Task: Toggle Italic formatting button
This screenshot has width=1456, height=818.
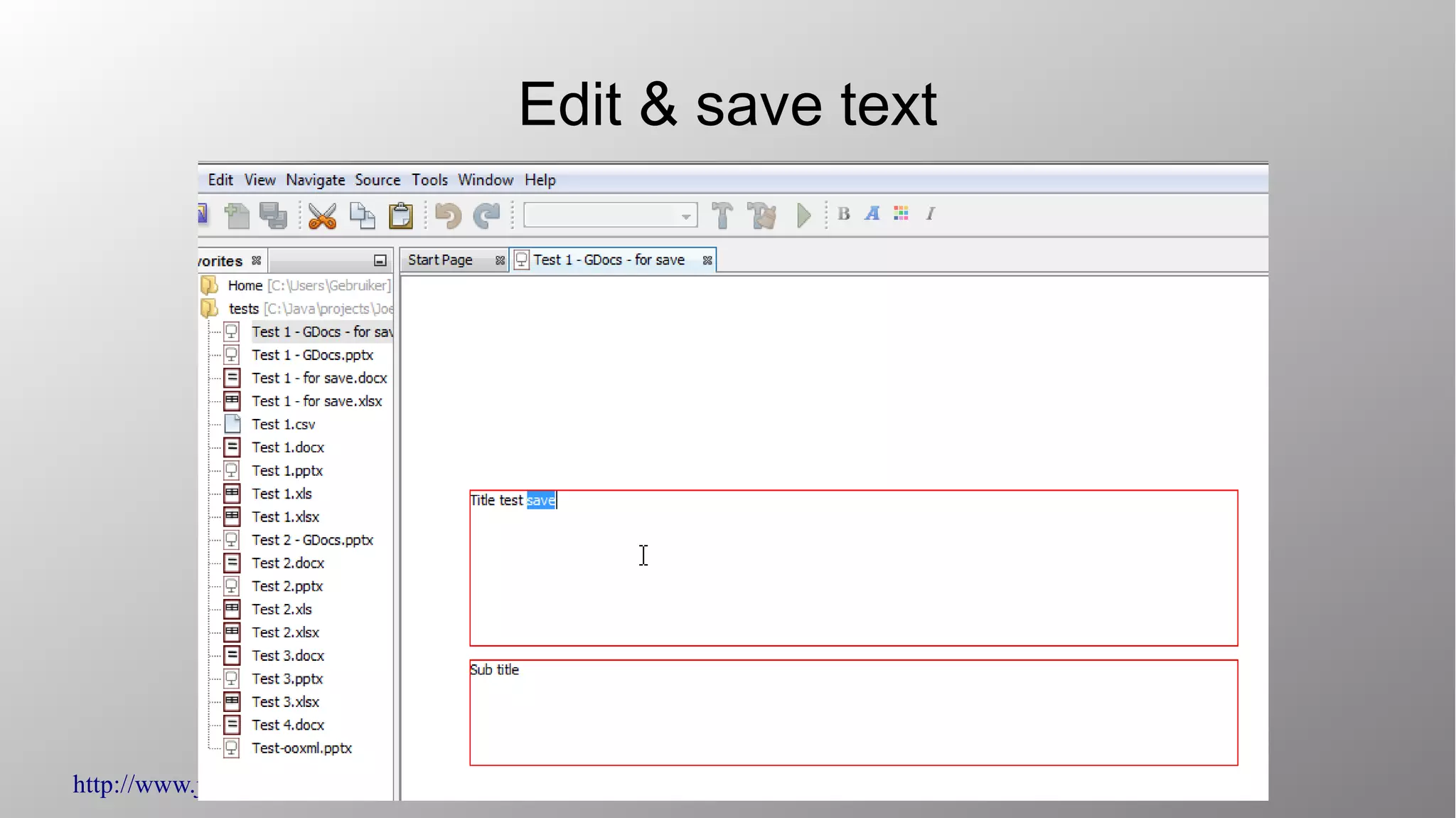Action: 930,213
